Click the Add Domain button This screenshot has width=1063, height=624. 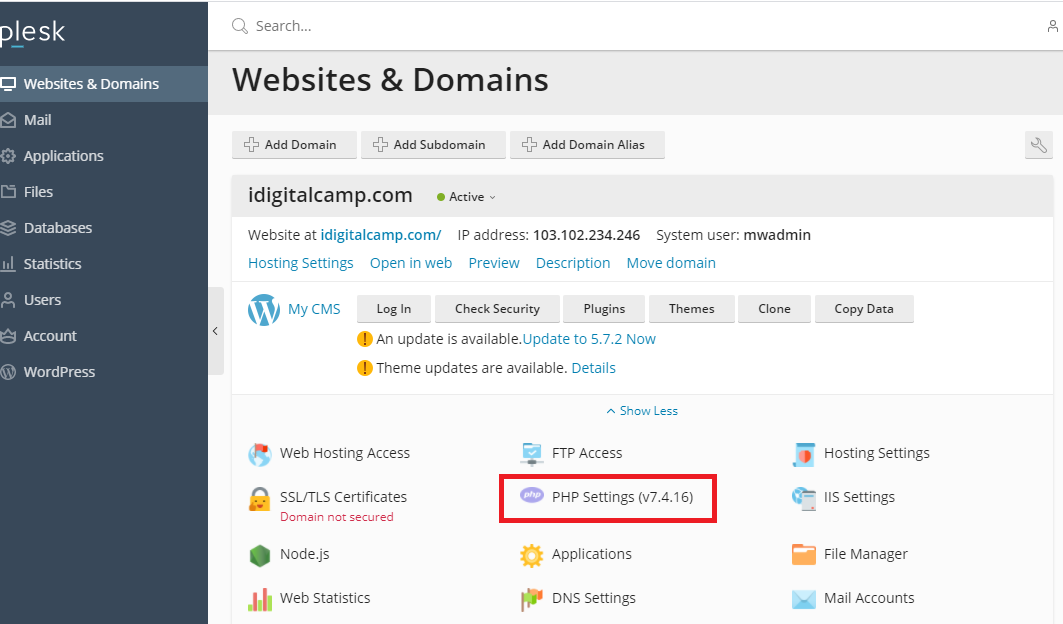click(294, 145)
